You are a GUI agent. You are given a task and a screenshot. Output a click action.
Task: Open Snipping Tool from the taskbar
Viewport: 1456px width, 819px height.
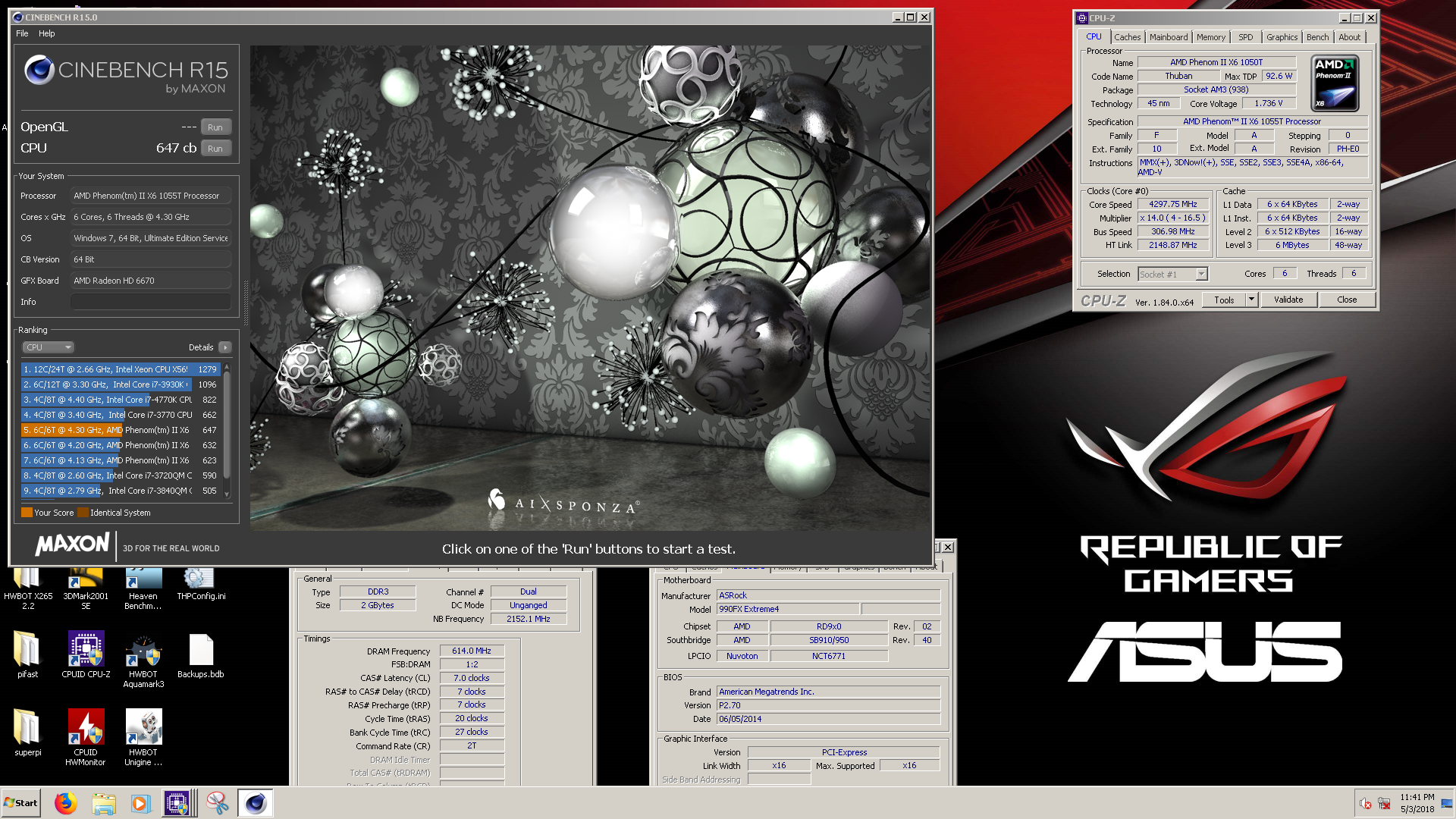(x=218, y=803)
